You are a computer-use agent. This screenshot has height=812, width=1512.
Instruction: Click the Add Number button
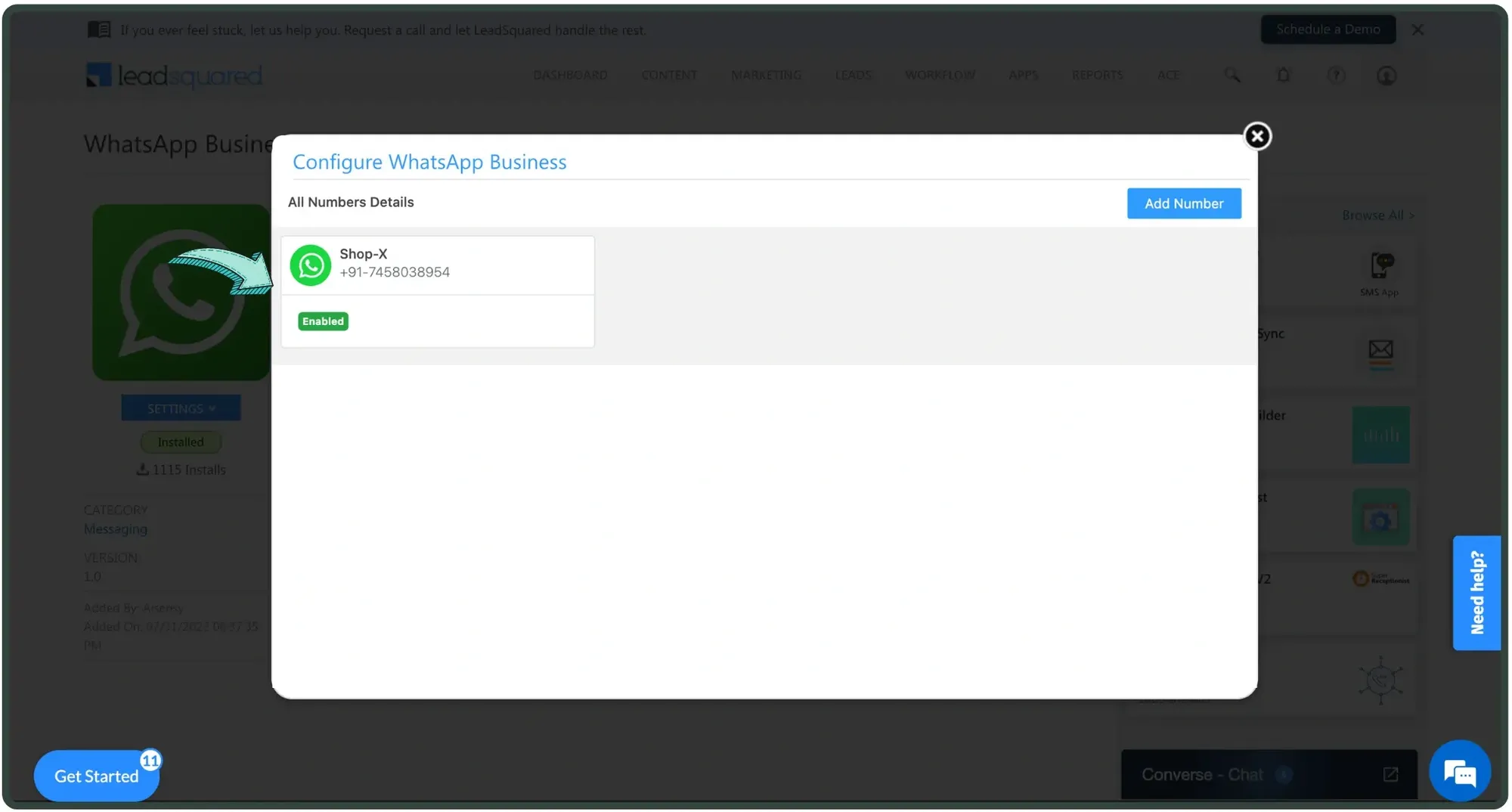[x=1184, y=203]
